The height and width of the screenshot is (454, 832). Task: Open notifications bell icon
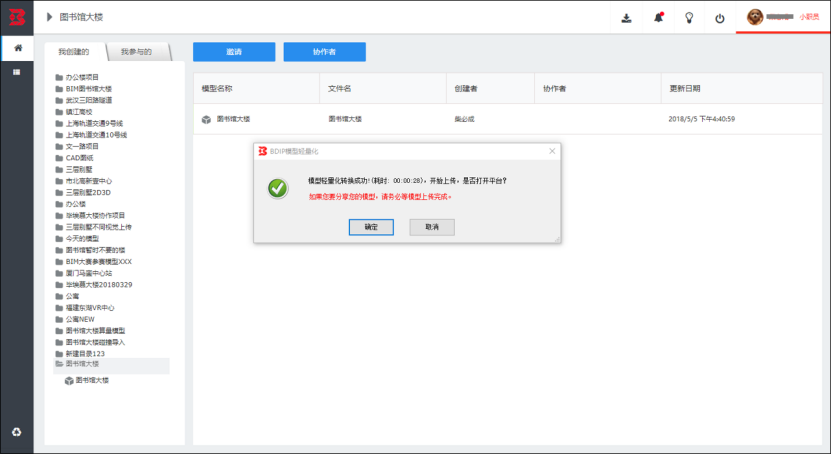(x=658, y=18)
